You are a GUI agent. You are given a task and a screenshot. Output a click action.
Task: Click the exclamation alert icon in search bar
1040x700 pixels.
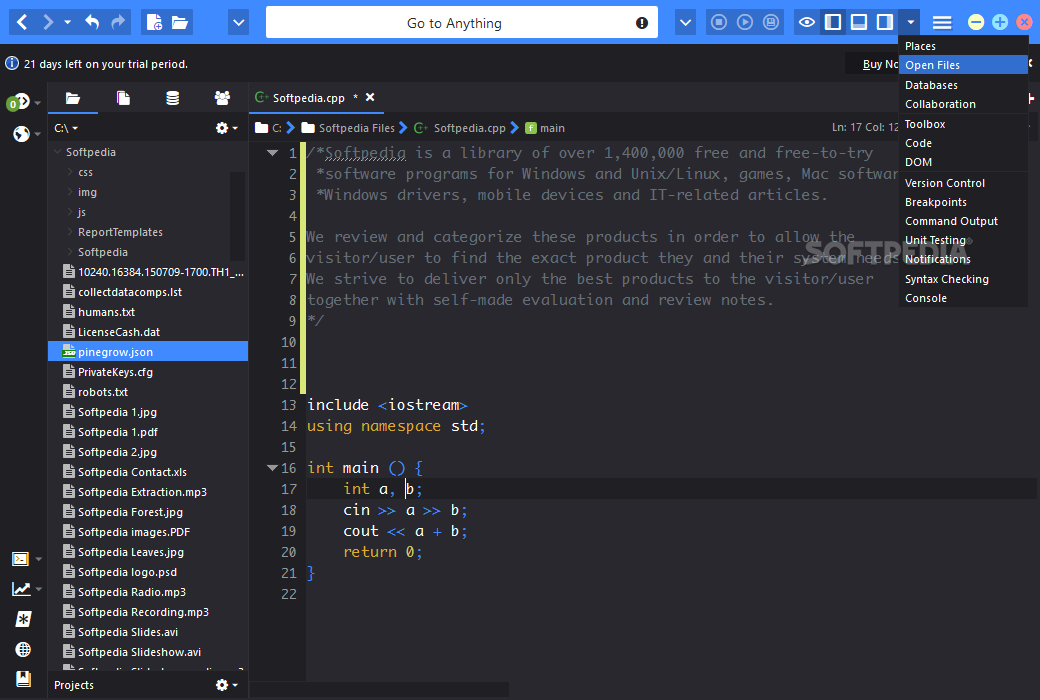point(641,23)
